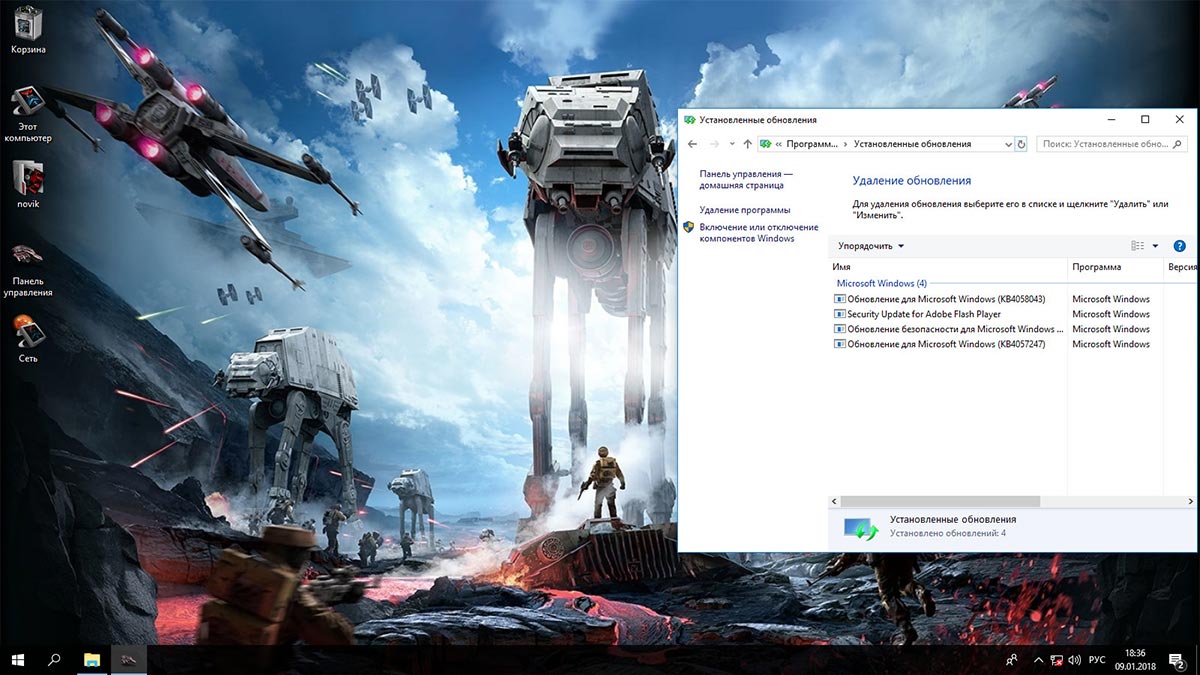The width and height of the screenshot is (1200, 675).
Task: Sort by the Версия column header
Action: click(x=1181, y=267)
